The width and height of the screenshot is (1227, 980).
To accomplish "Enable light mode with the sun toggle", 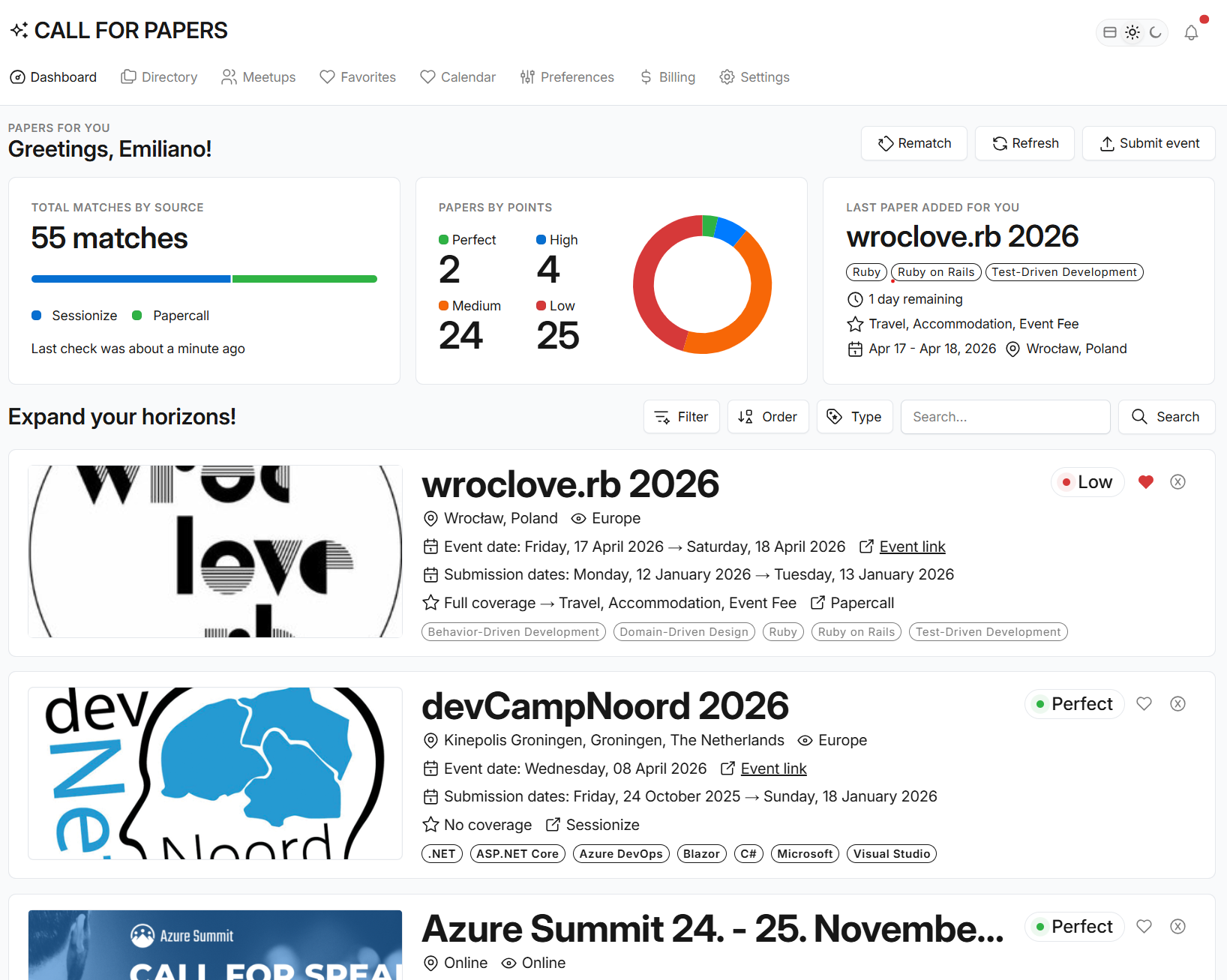I will 1132,32.
